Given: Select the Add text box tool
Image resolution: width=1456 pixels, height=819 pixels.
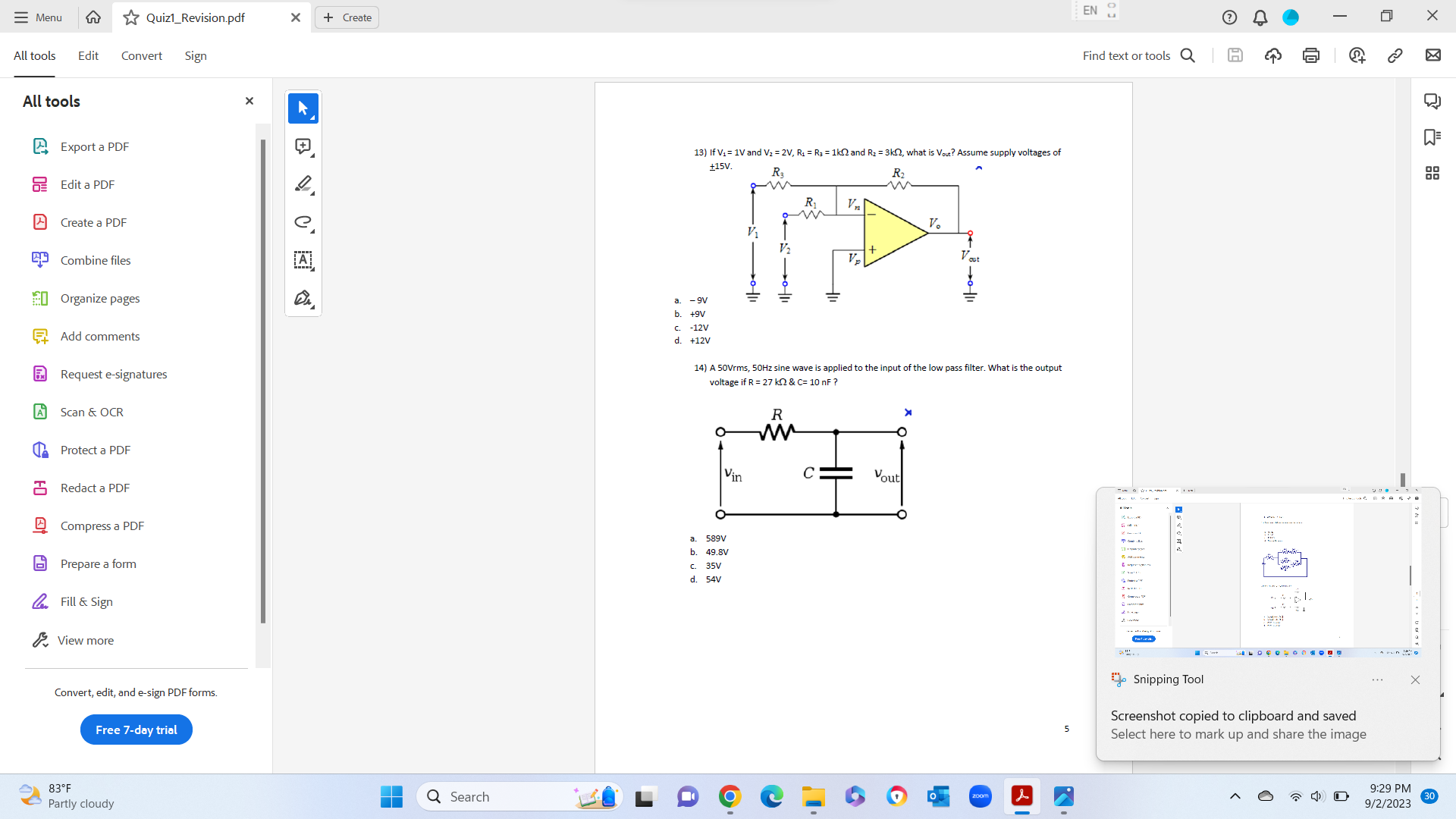Looking at the screenshot, I should 303,260.
